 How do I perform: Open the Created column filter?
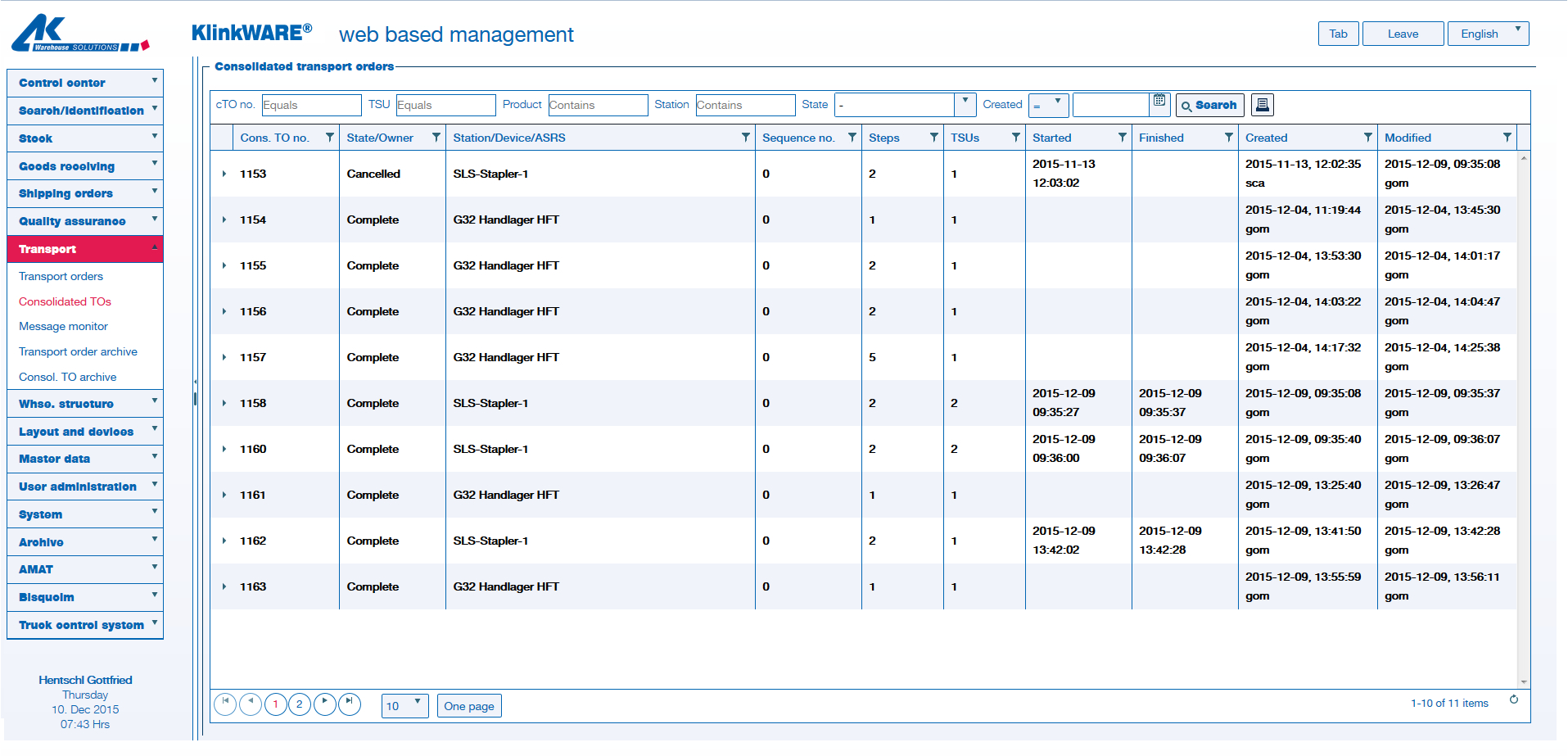[1368, 138]
